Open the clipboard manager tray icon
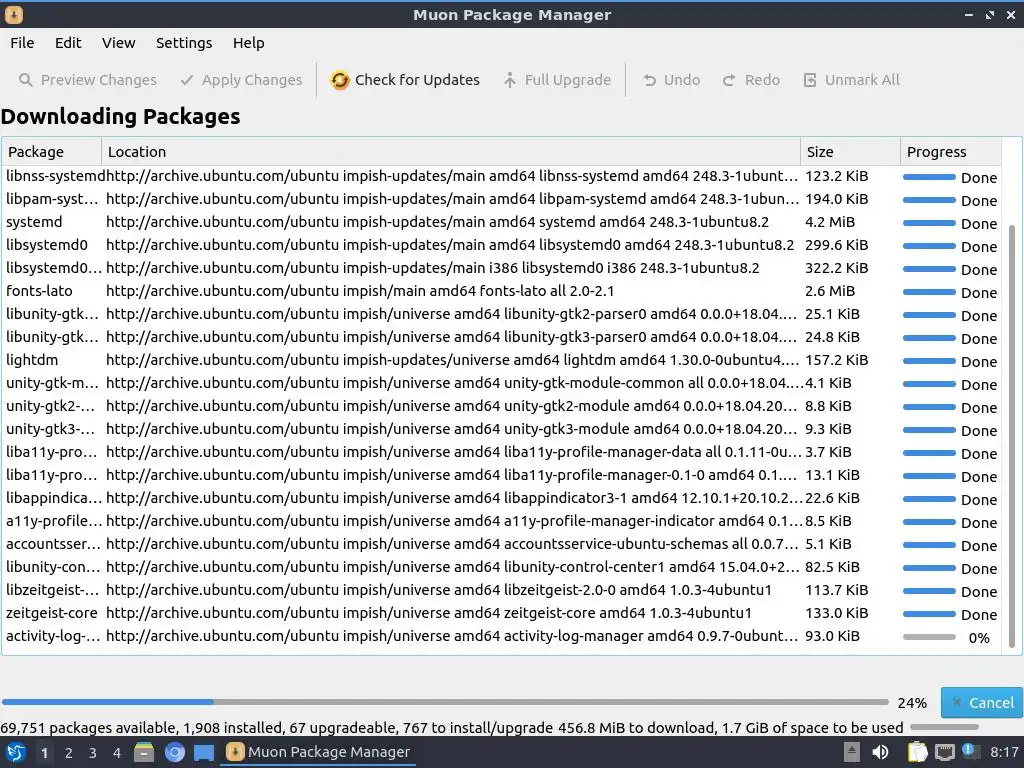This screenshot has width=1024, height=768. (x=918, y=752)
